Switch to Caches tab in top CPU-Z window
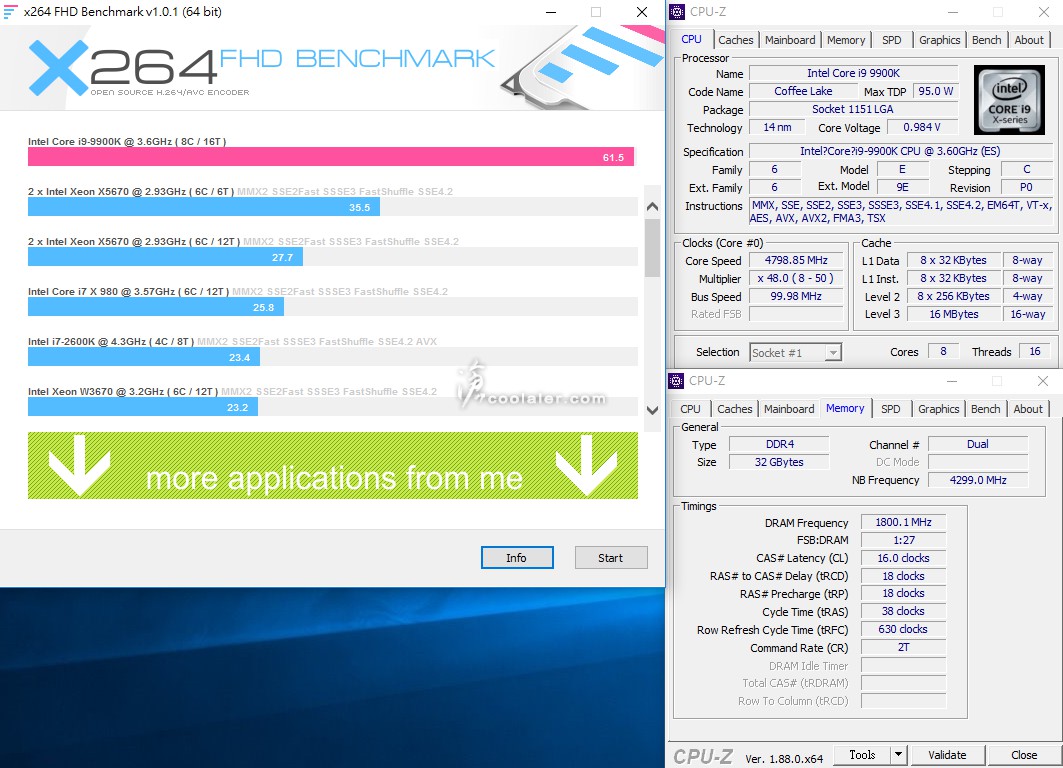The height and width of the screenshot is (768, 1063). (736, 40)
